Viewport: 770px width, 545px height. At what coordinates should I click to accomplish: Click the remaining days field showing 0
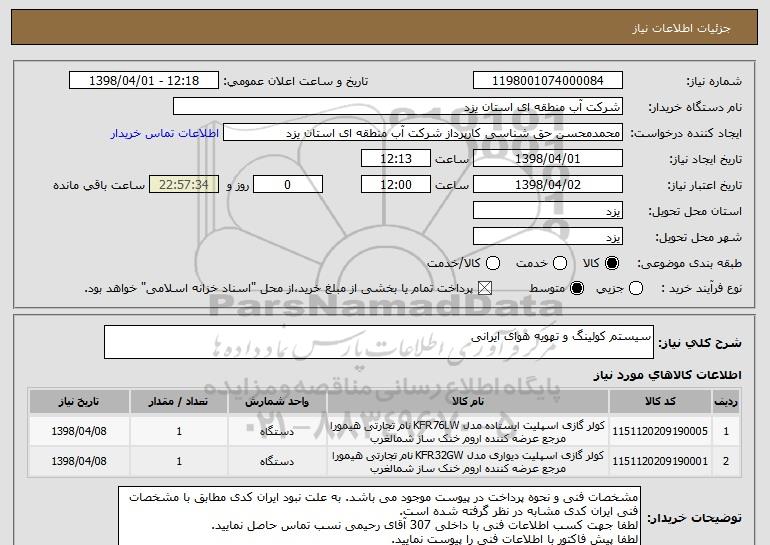(288, 185)
